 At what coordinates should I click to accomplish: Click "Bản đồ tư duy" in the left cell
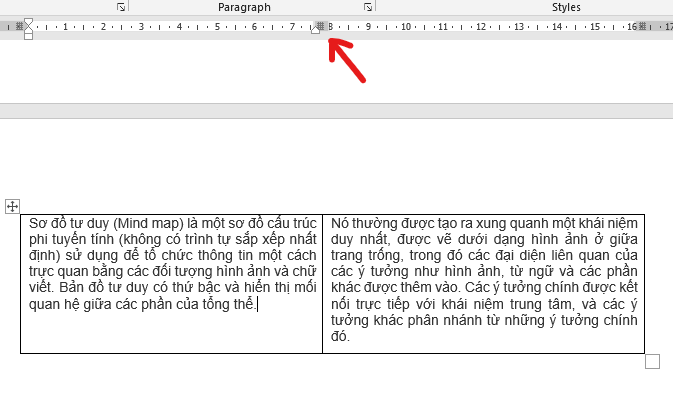coord(104,287)
